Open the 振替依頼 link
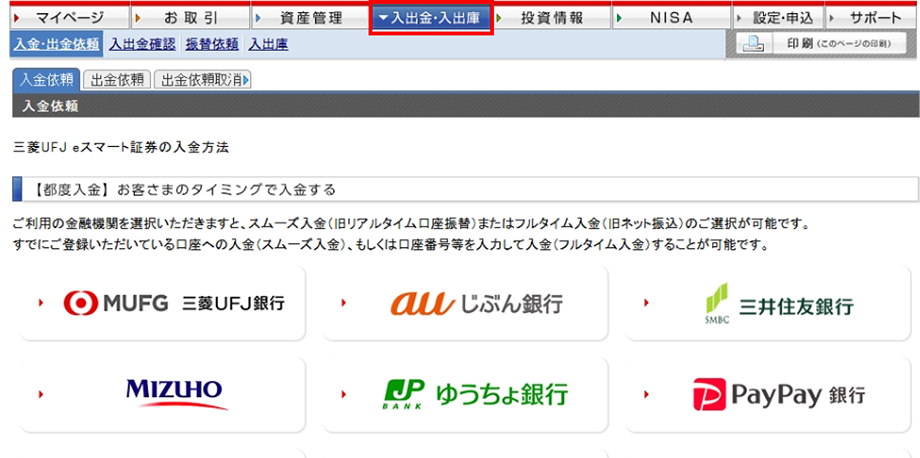Screen dimensions: 920x458 click(211, 44)
